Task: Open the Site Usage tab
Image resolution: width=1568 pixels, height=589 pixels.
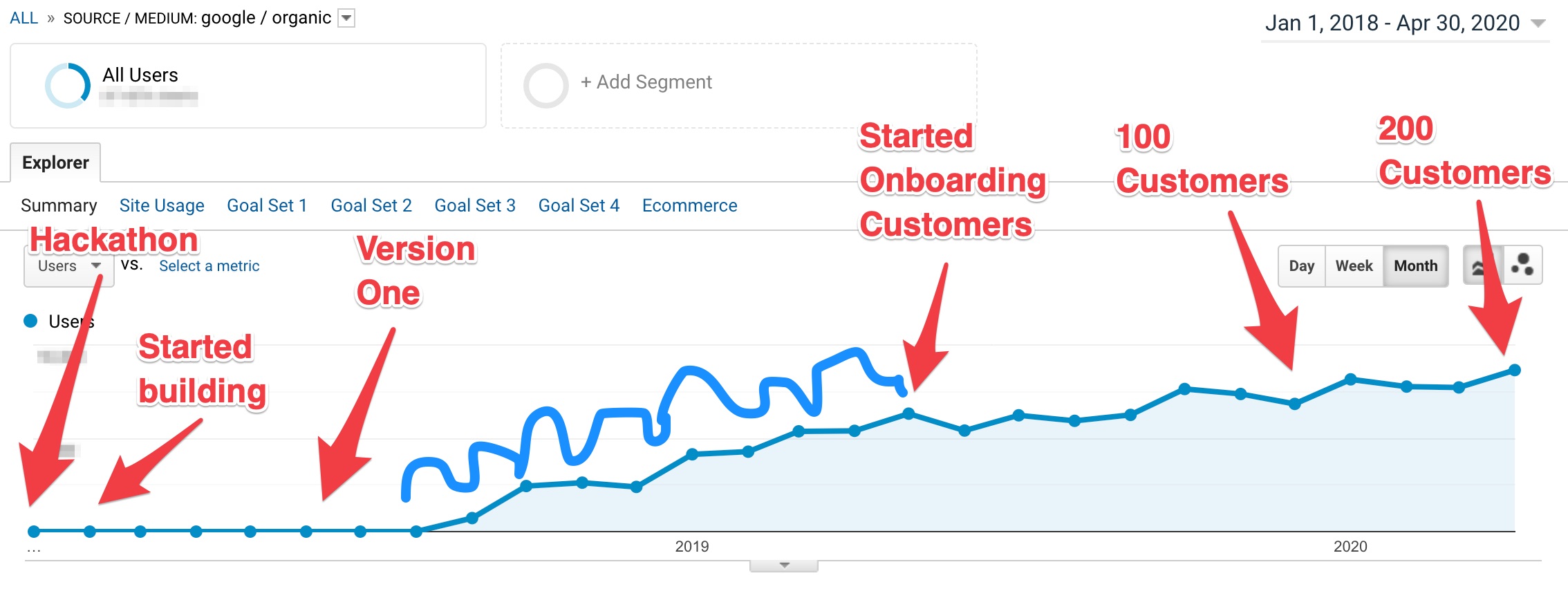Action: (161, 205)
